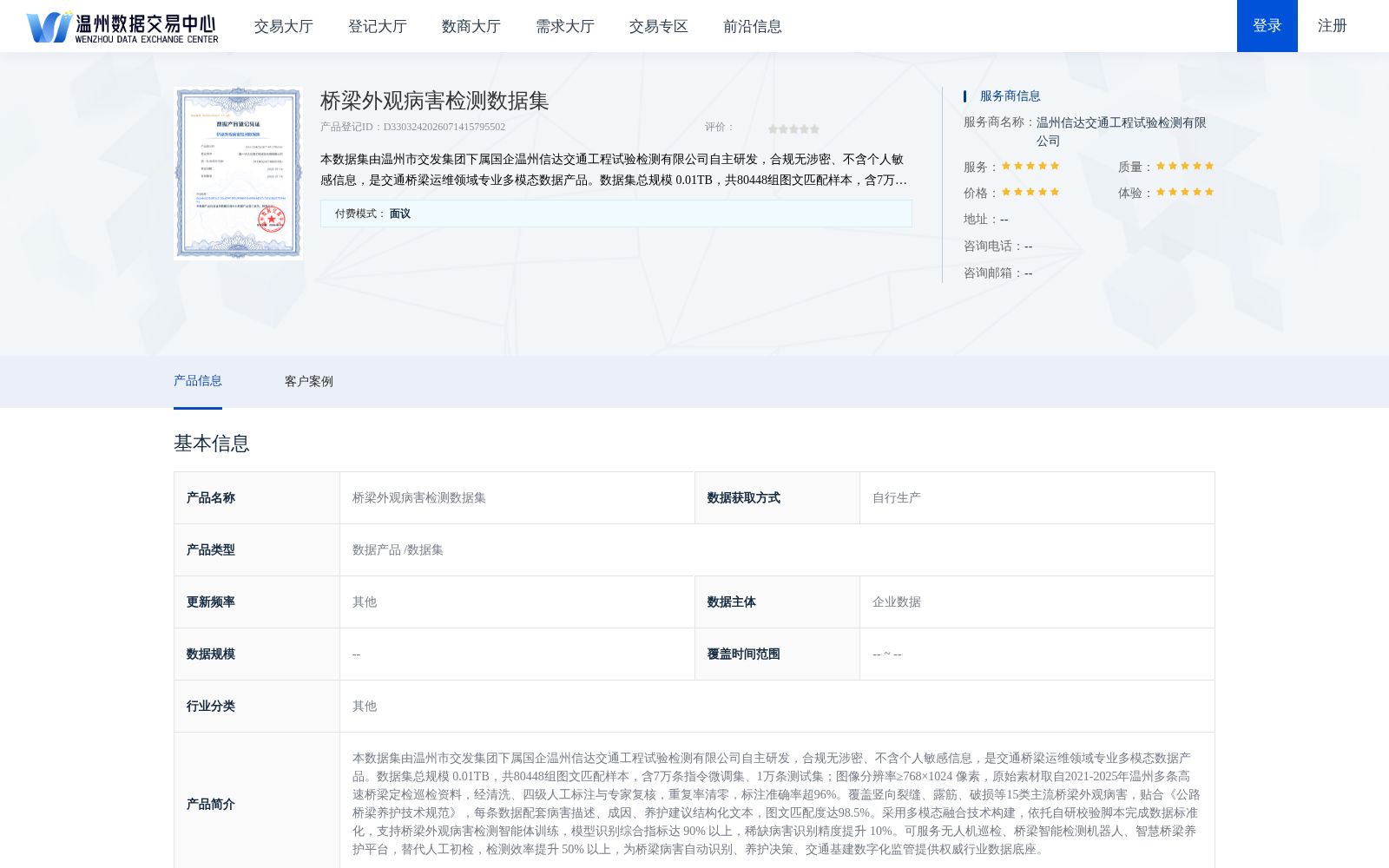Screen dimensions: 1389x868
Task: Click provider name 温州信达交通工程试验检测有限公司
Action: coord(1121,132)
